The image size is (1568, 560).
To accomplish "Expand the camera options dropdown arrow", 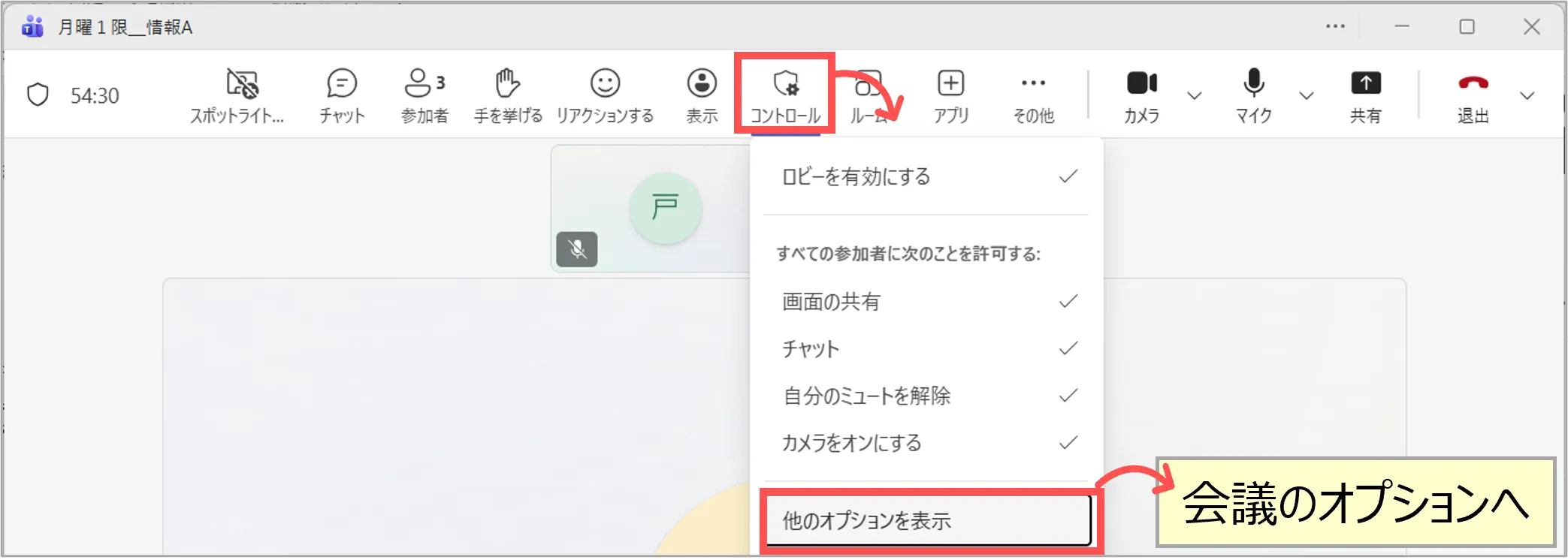I will pos(1194,96).
